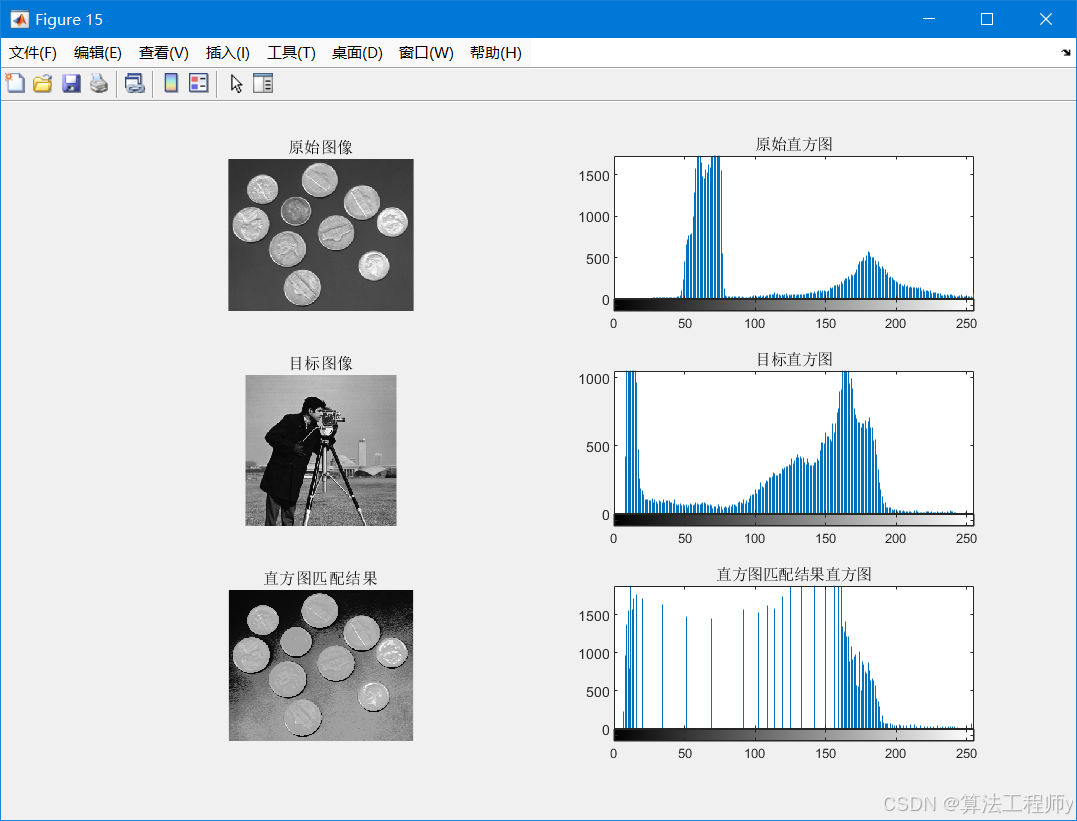Maximize the Figure 15 window

click(x=987, y=19)
